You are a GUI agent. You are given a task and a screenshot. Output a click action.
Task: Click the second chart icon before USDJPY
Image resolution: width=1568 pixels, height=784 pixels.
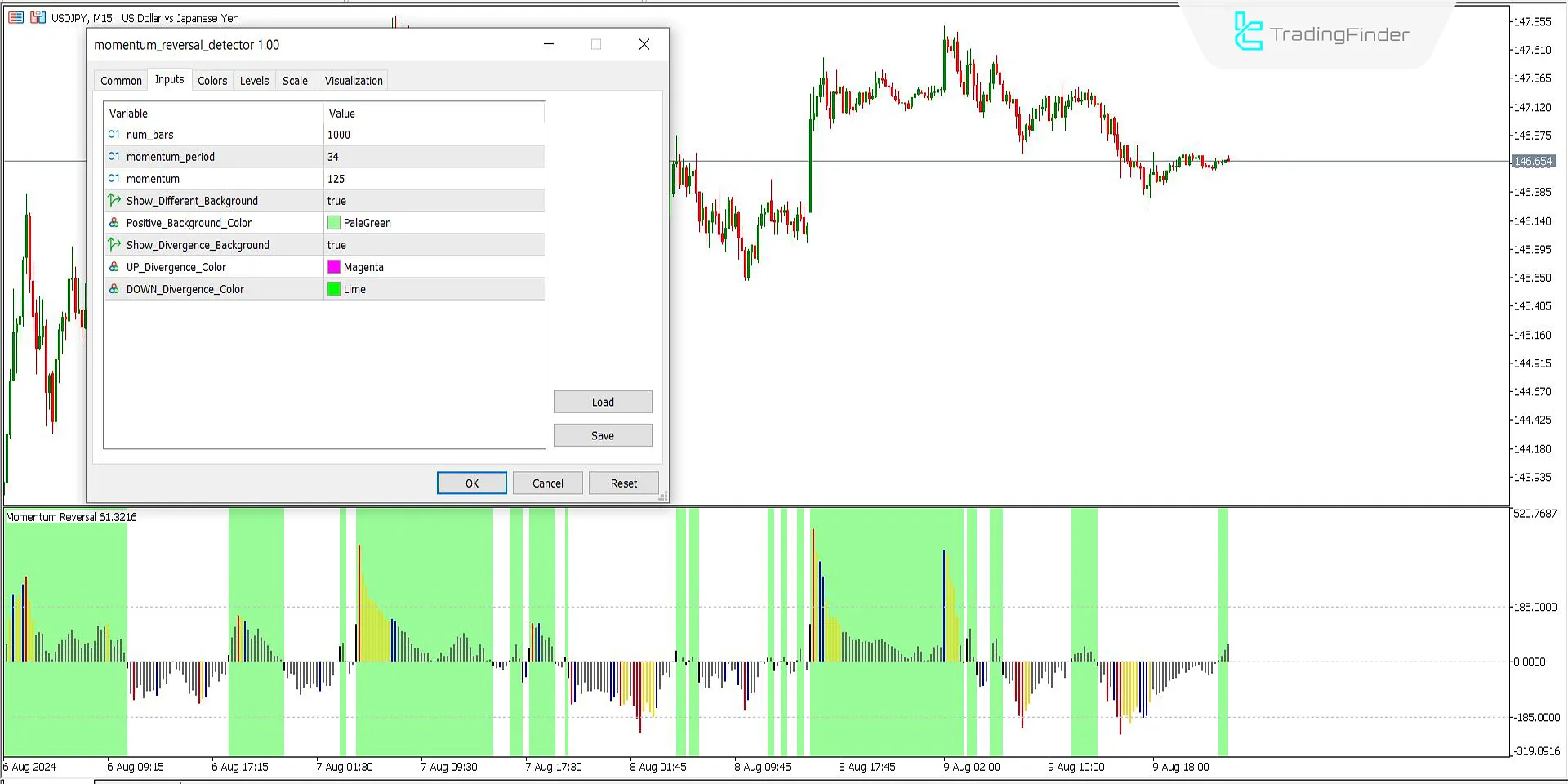click(38, 17)
